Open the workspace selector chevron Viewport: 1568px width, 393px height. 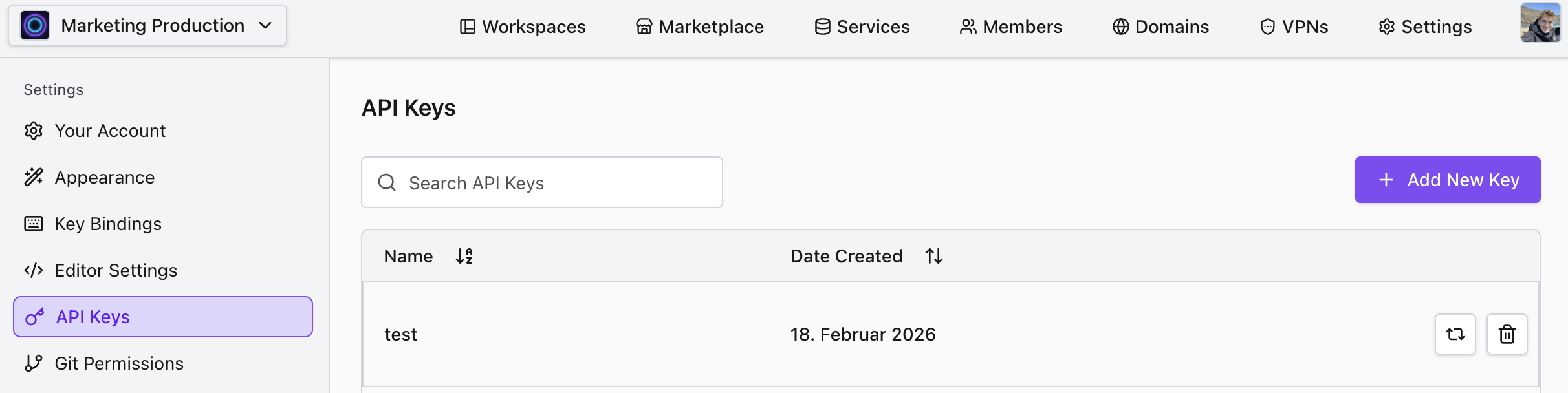pos(265,26)
